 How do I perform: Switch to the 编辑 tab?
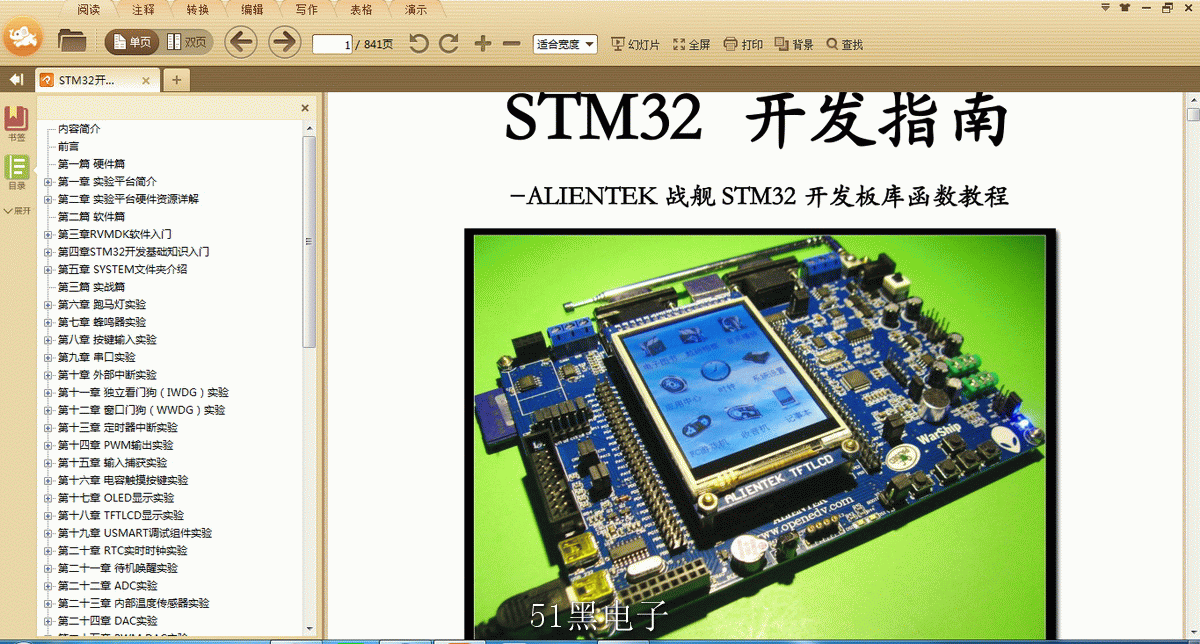tap(252, 10)
